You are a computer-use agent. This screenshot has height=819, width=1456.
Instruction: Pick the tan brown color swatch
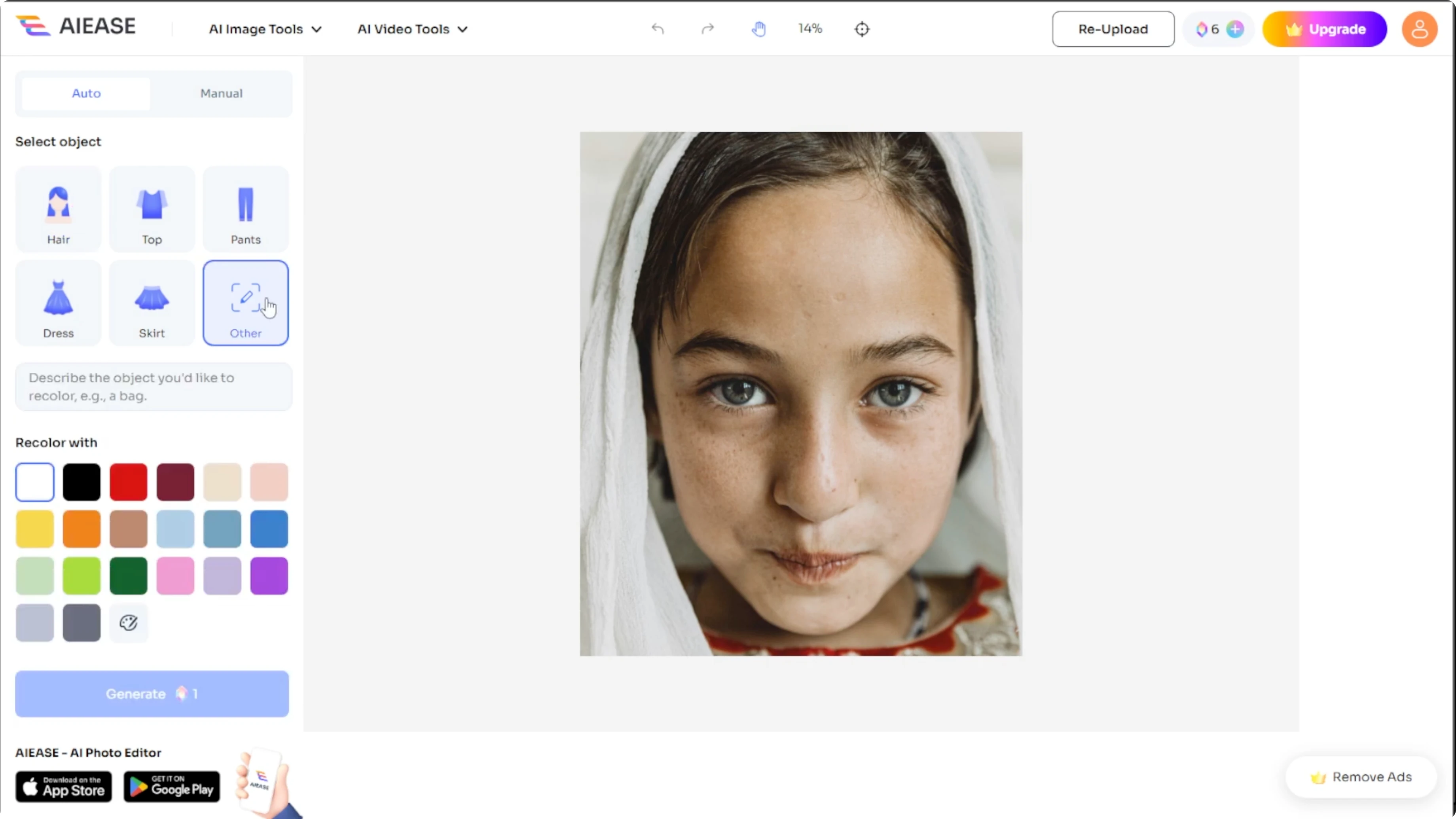[x=128, y=529]
